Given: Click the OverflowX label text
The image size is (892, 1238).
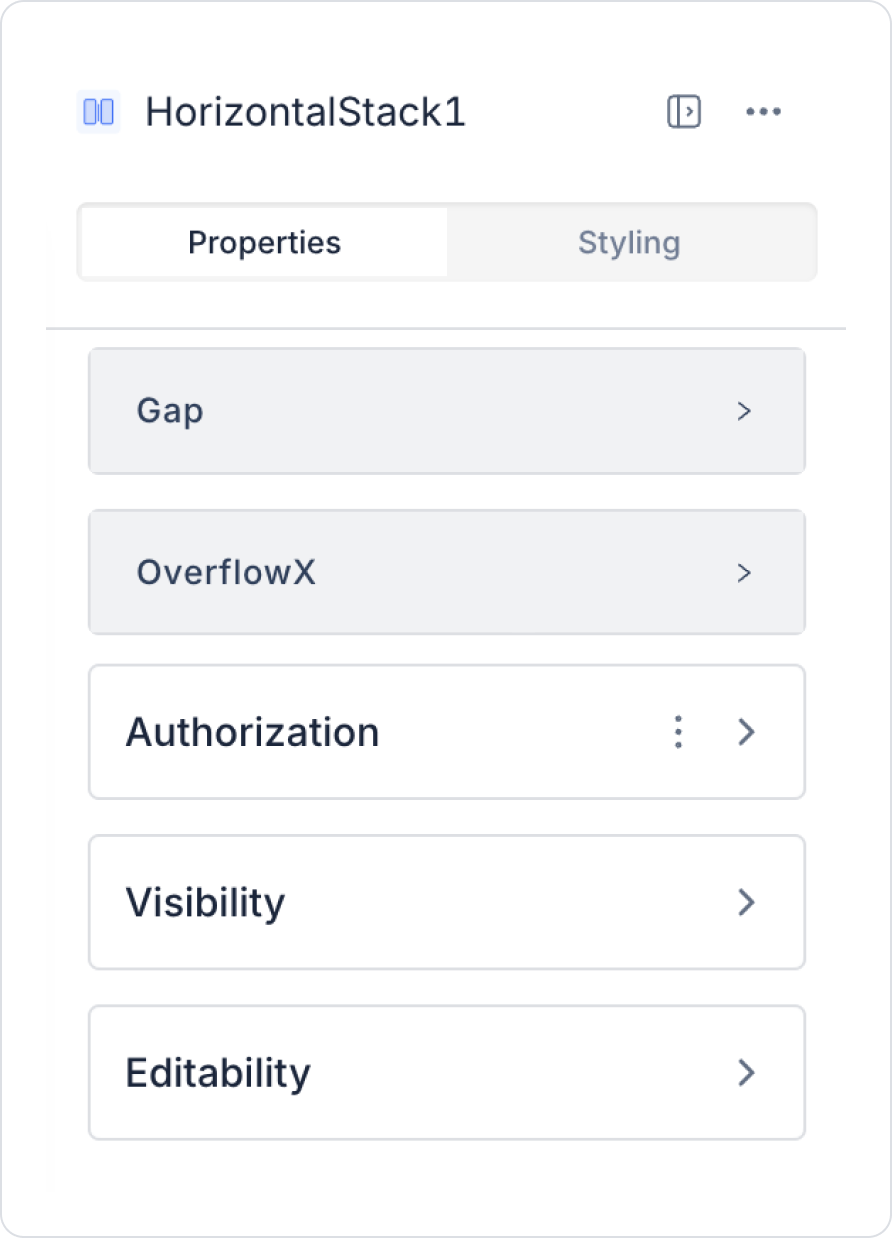Looking at the screenshot, I should [226, 573].
